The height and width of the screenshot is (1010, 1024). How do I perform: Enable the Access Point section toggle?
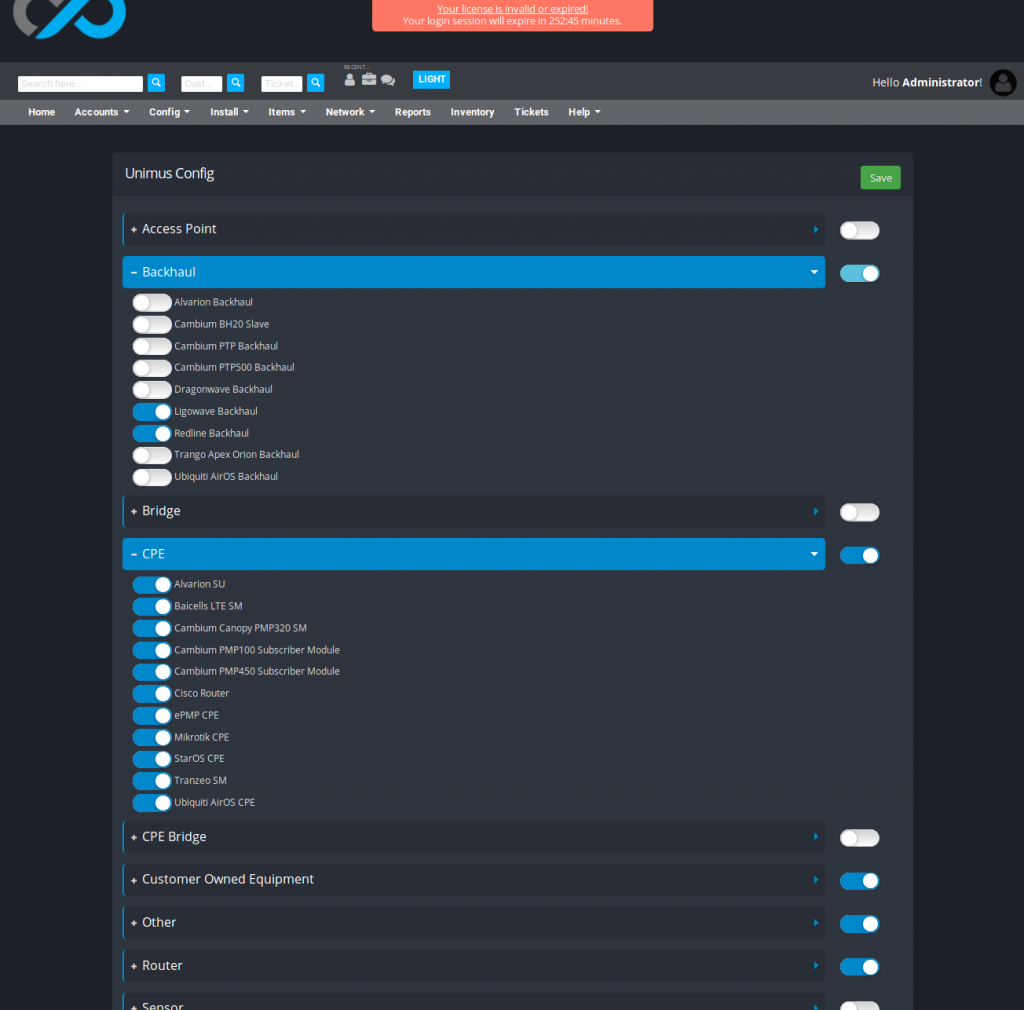coord(859,230)
